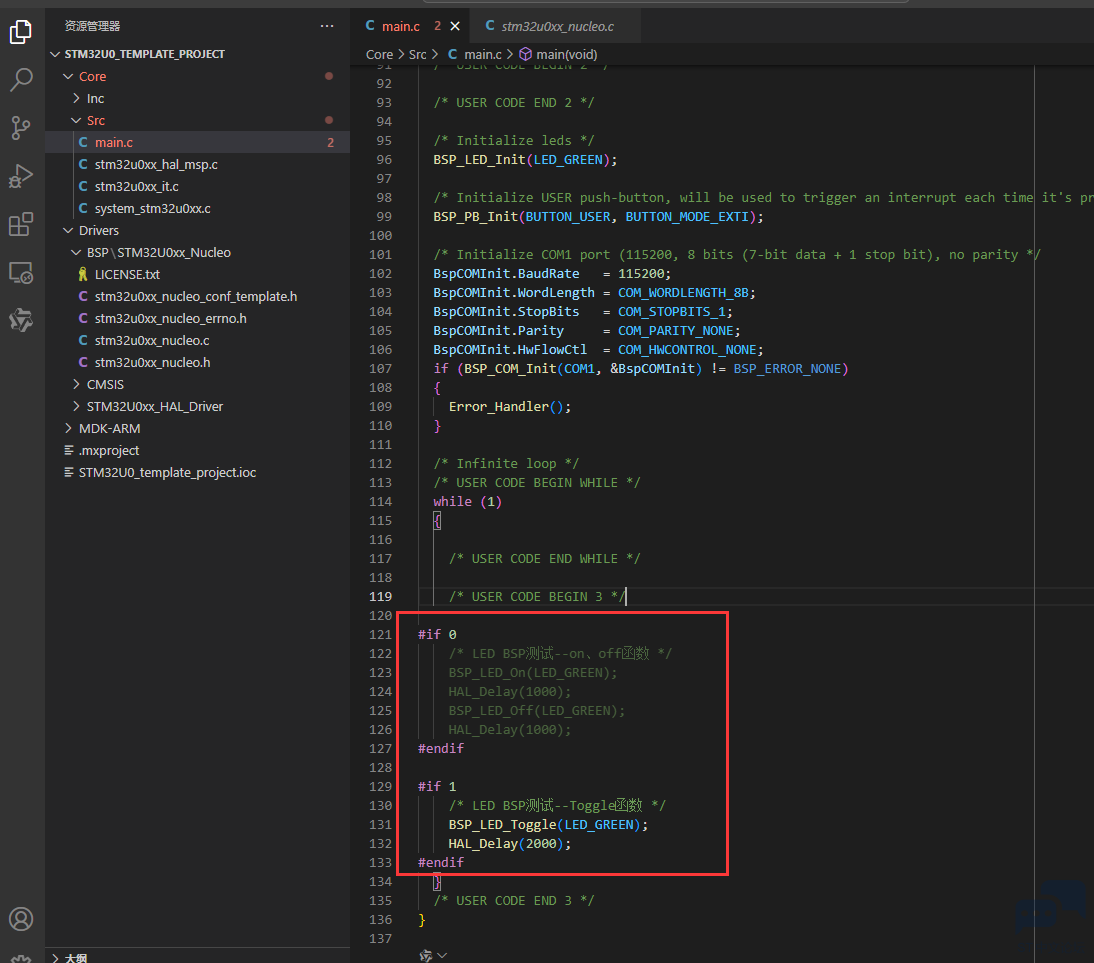Screen dimensions: 1094x963
Task: Switch to stm32u0xx_nucleo.c tab
Action: coord(550,26)
